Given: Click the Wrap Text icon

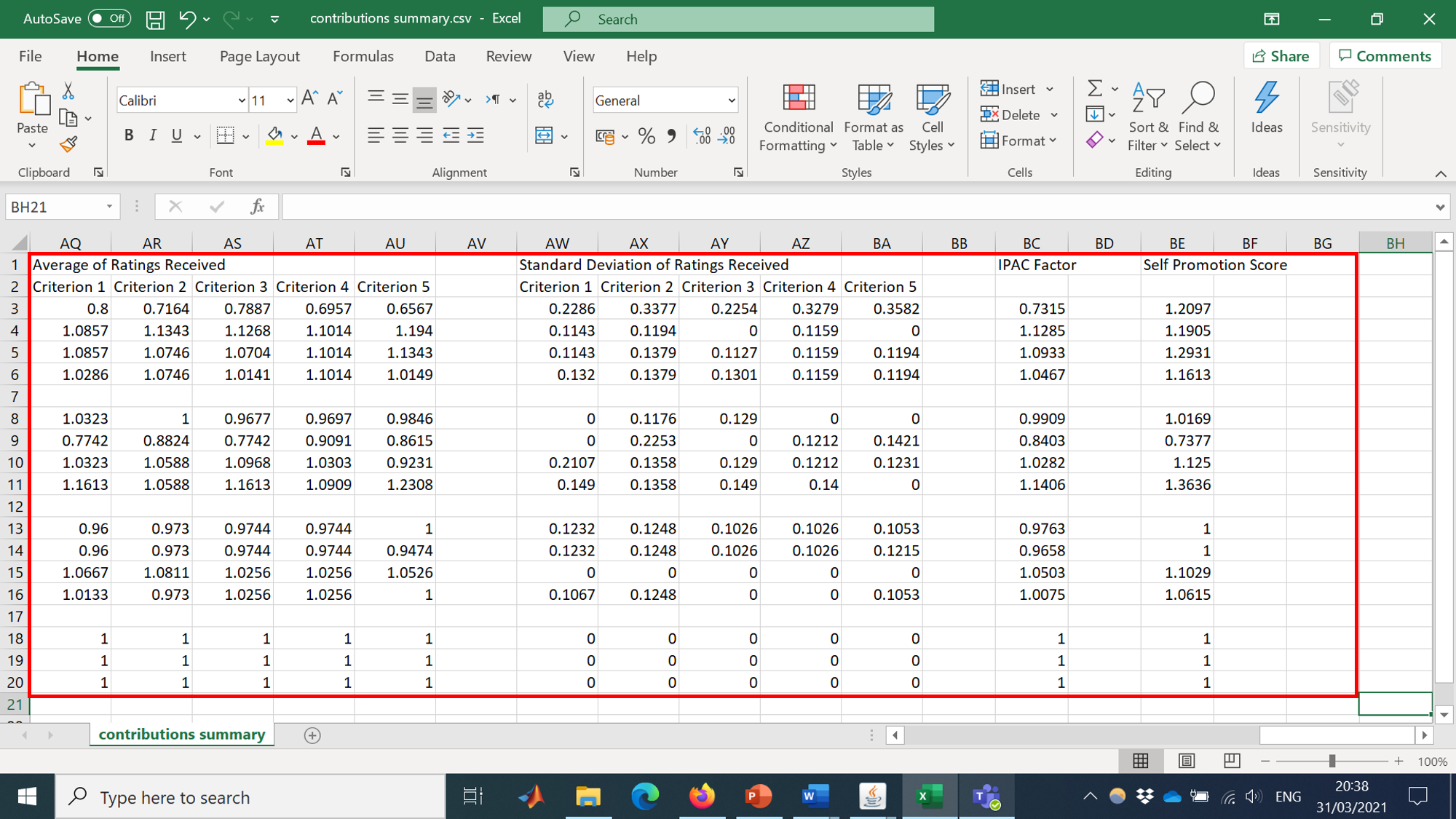Looking at the screenshot, I should 545,100.
